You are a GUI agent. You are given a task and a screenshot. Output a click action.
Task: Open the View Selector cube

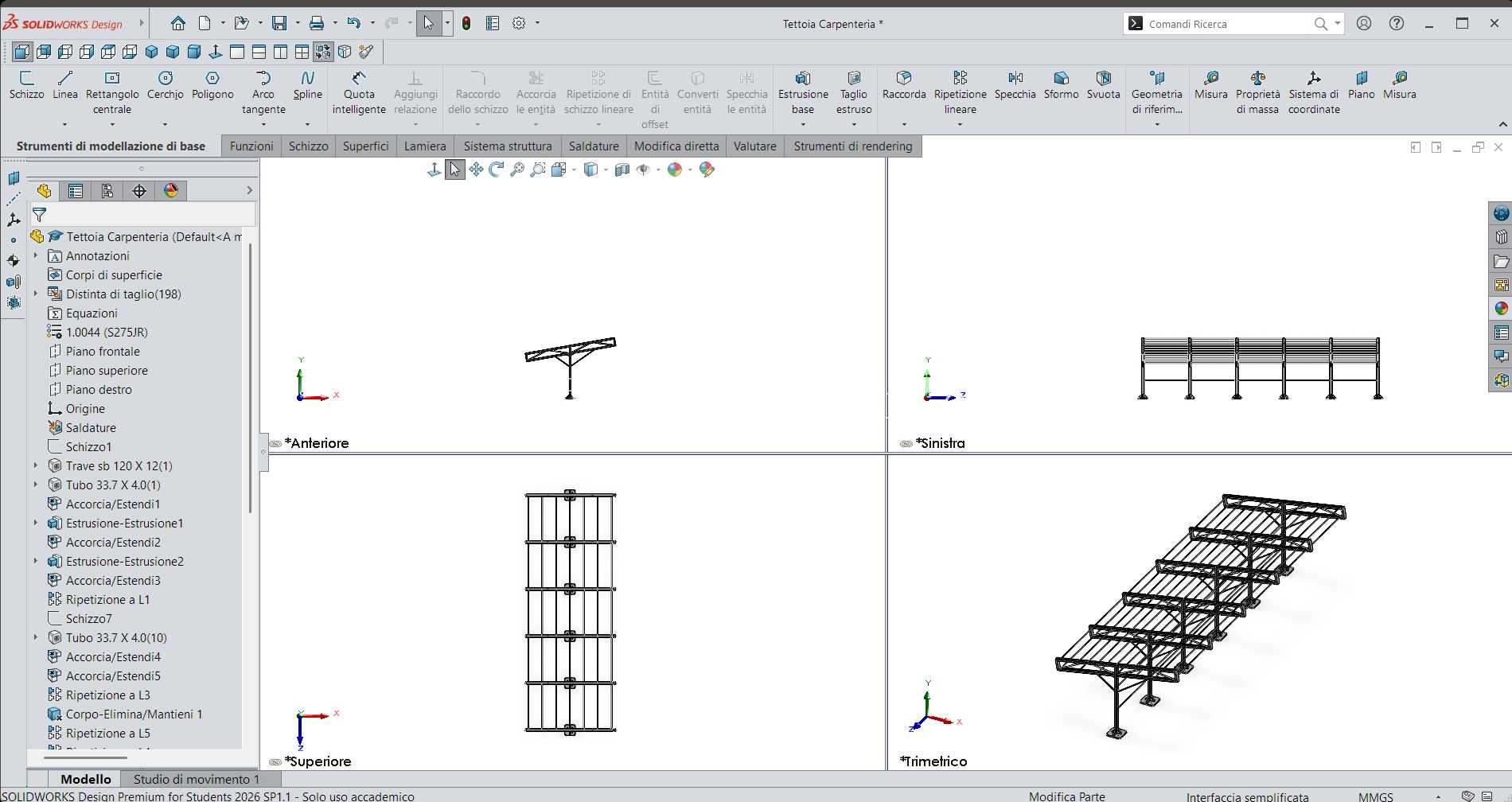pos(345,53)
